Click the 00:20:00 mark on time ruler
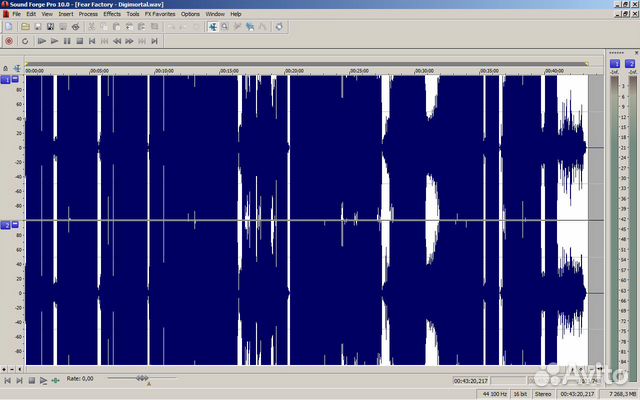The image size is (640, 400). [293, 72]
